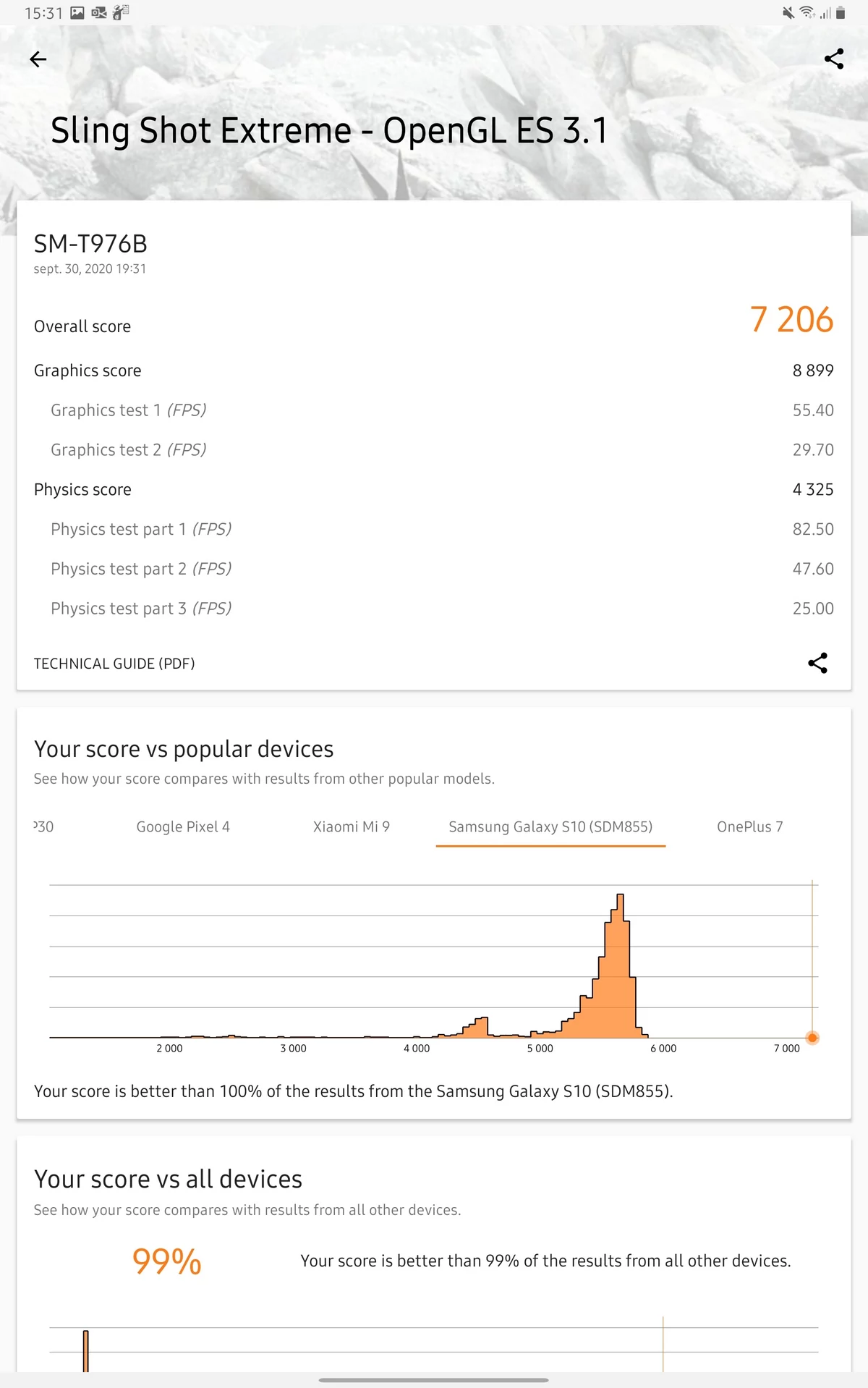Open the TECHNICAL GUIDE (PDF) link

114,664
